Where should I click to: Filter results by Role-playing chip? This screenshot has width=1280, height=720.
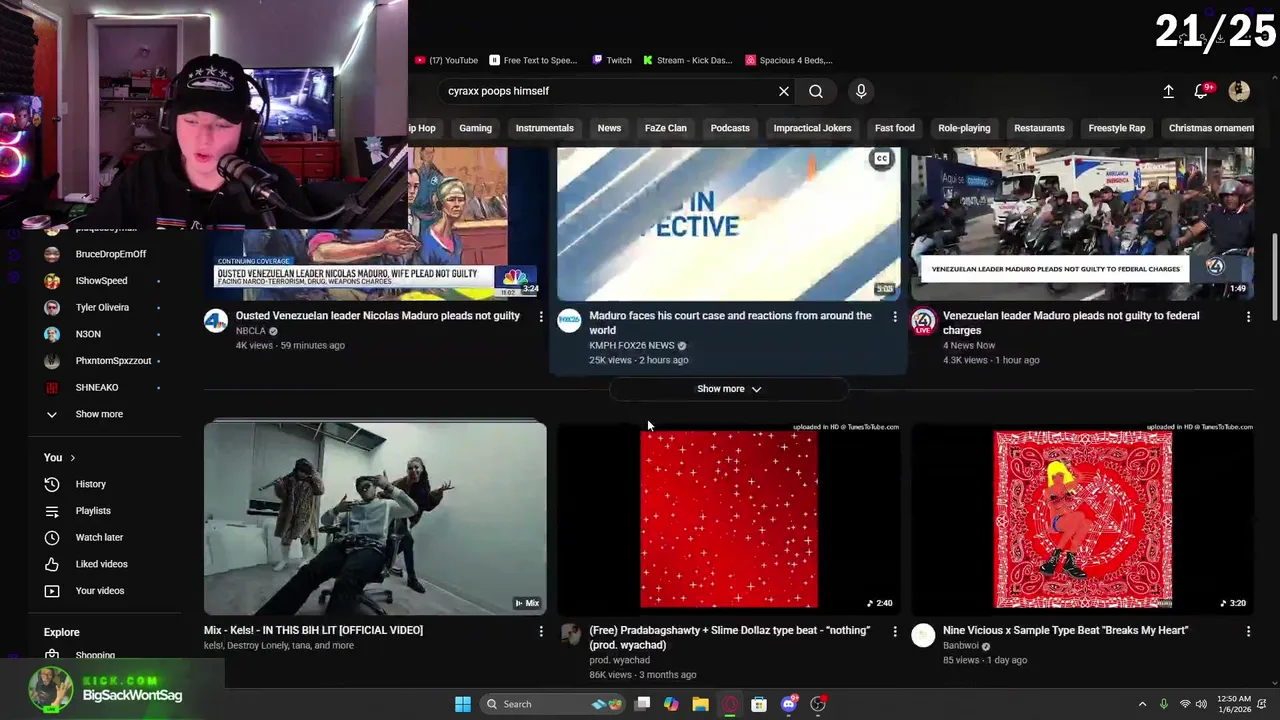(x=964, y=128)
